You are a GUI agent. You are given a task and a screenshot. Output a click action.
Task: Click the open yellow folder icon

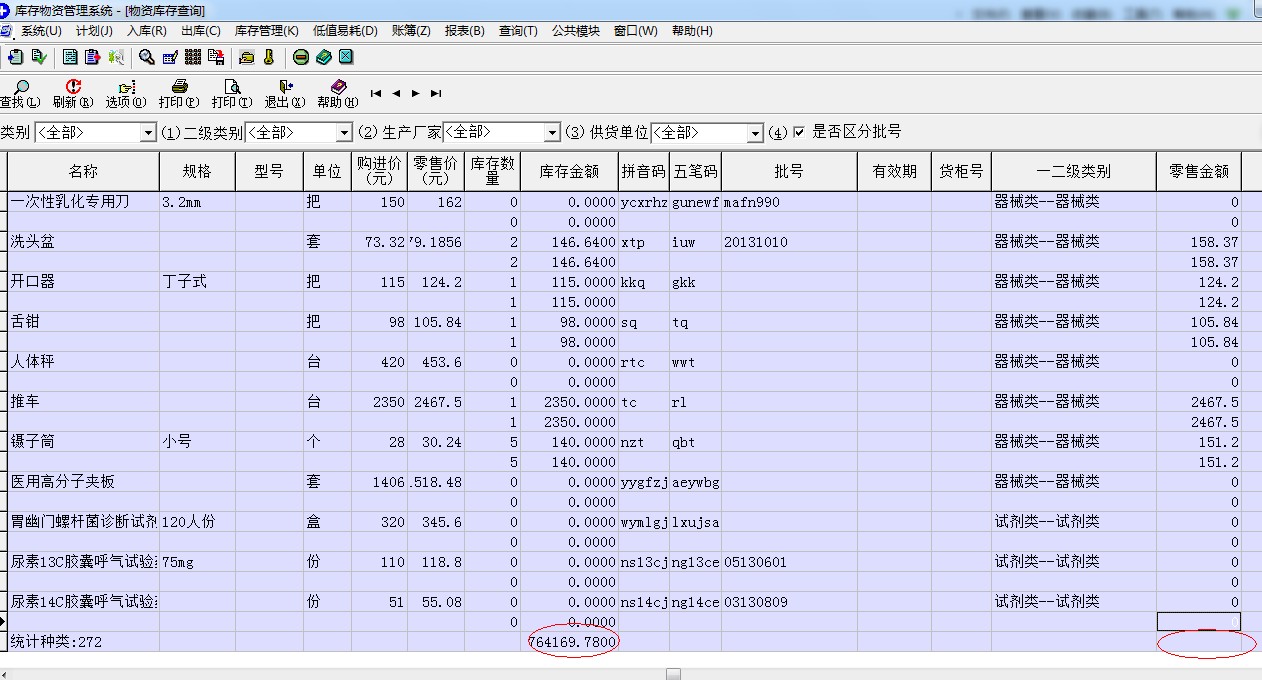click(x=247, y=57)
